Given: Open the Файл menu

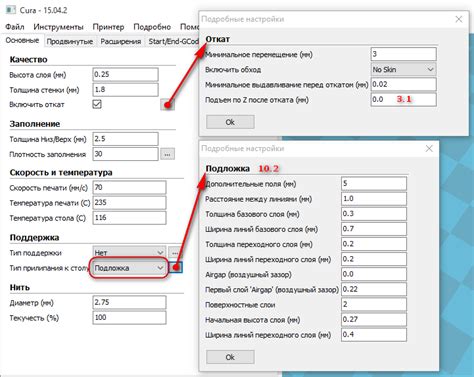Looking at the screenshot, I should (x=15, y=27).
